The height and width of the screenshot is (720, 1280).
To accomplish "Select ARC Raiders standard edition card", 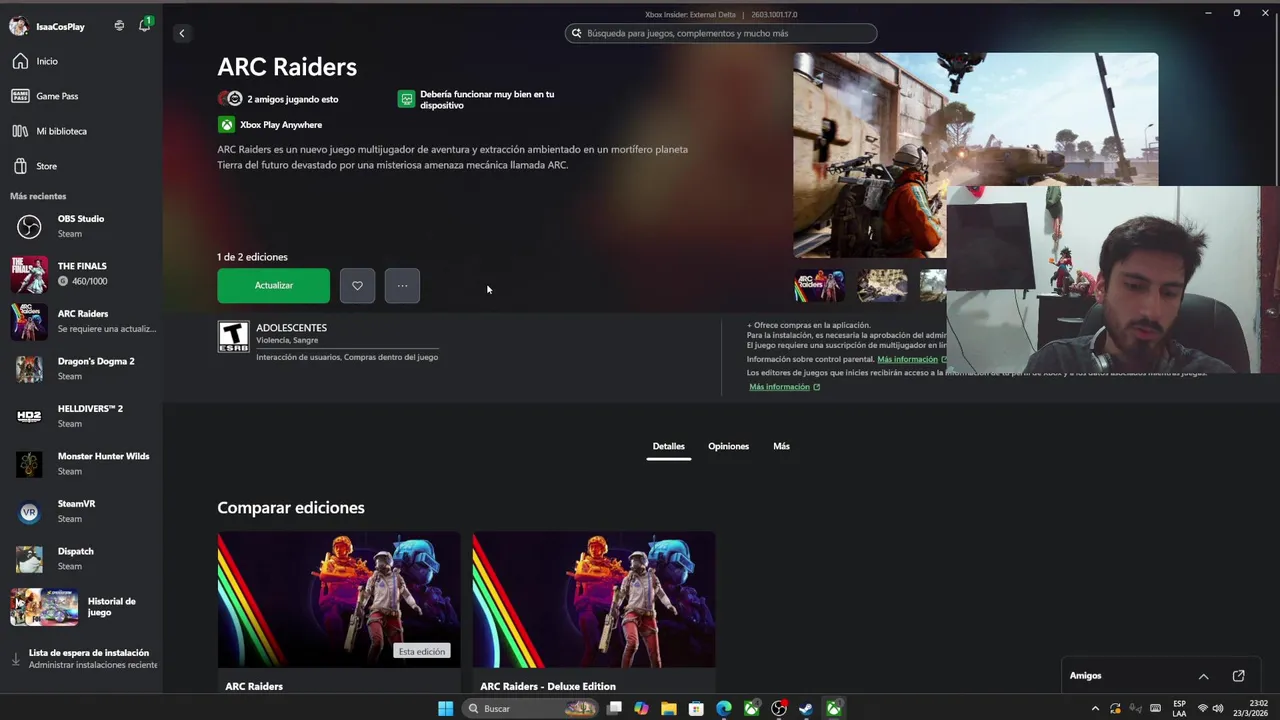I will click(338, 613).
